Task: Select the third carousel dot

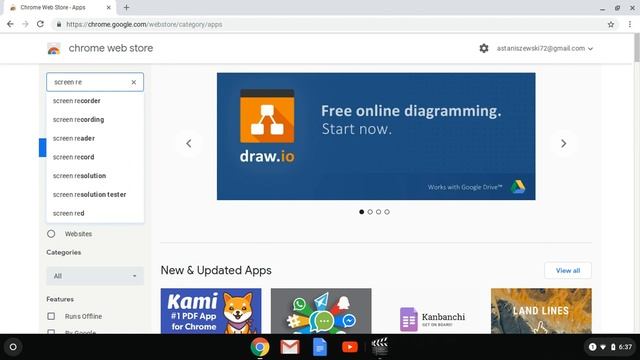Action: click(x=378, y=212)
